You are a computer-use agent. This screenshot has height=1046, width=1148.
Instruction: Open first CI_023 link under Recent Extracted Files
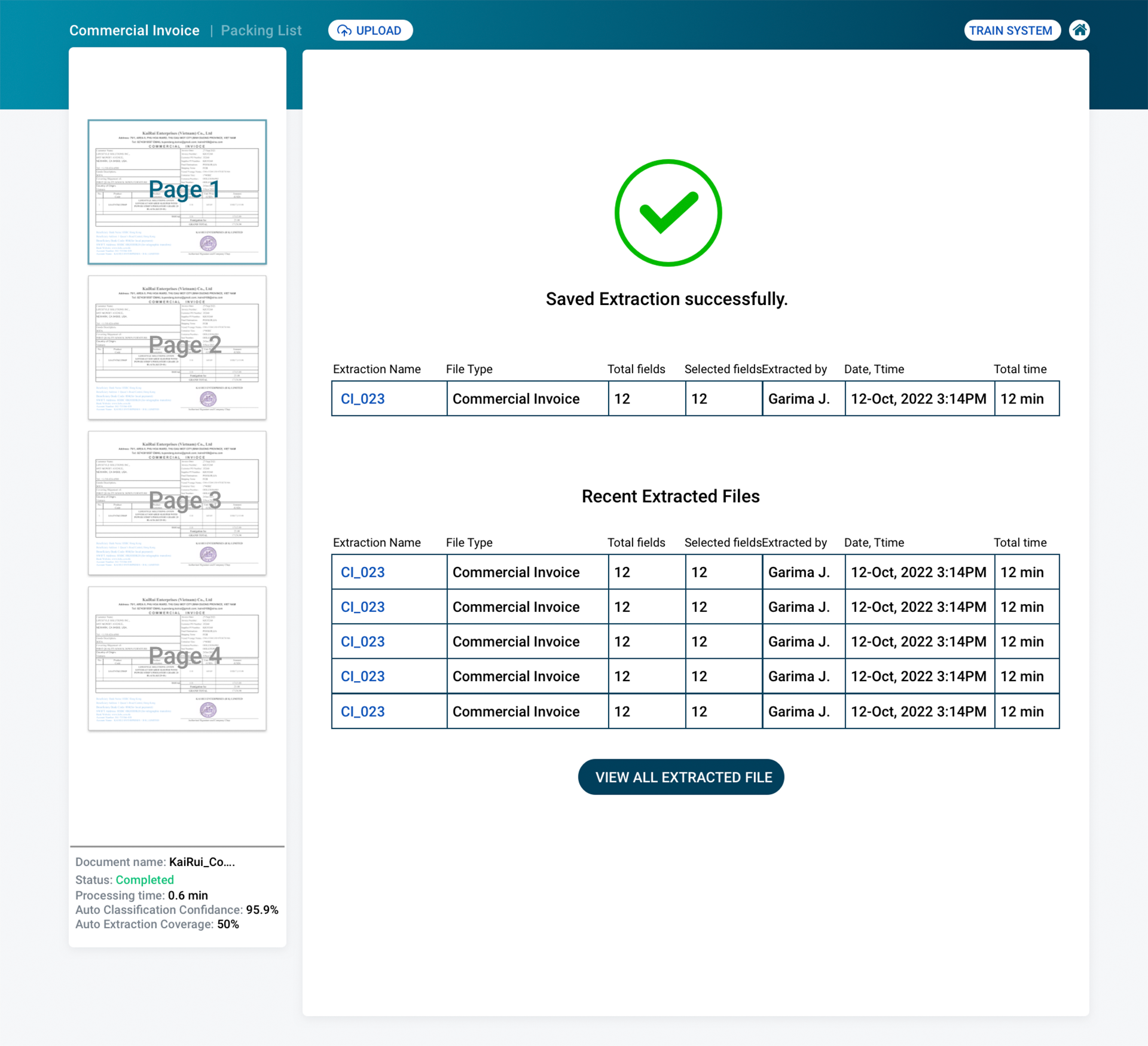coord(362,572)
